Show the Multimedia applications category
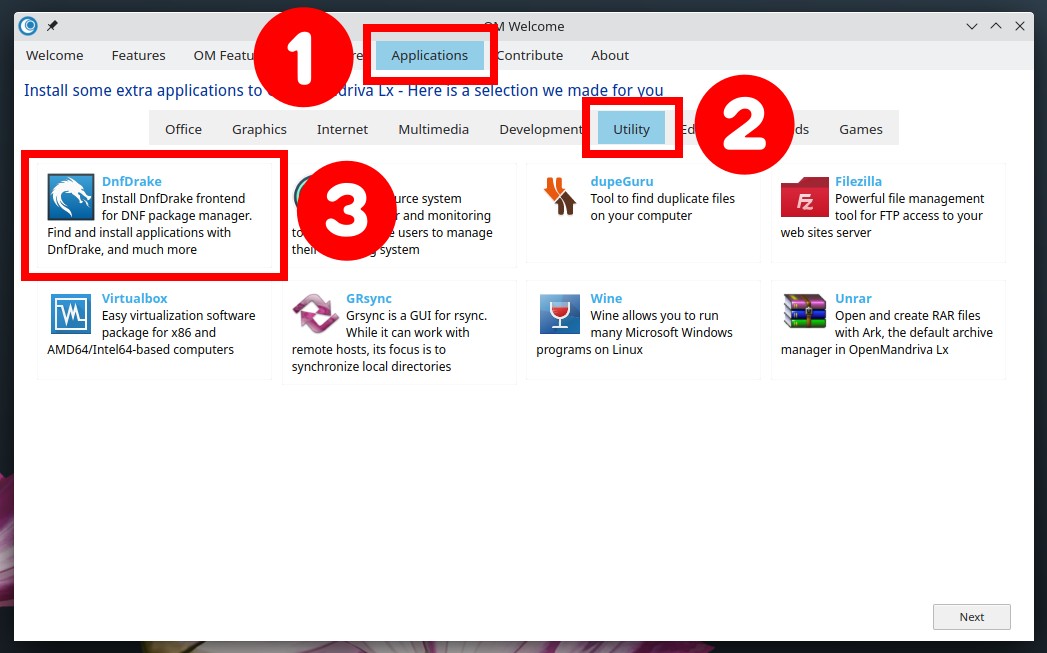Image resolution: width=1047 pixels, height=653 pixels. pyautogui.click(x=433, y=129)
